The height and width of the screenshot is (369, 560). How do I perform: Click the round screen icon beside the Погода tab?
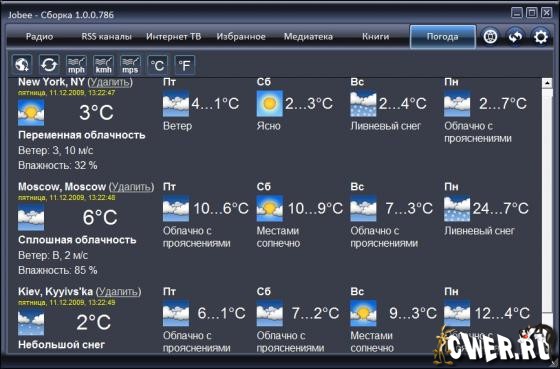click(x=490, y=36)
